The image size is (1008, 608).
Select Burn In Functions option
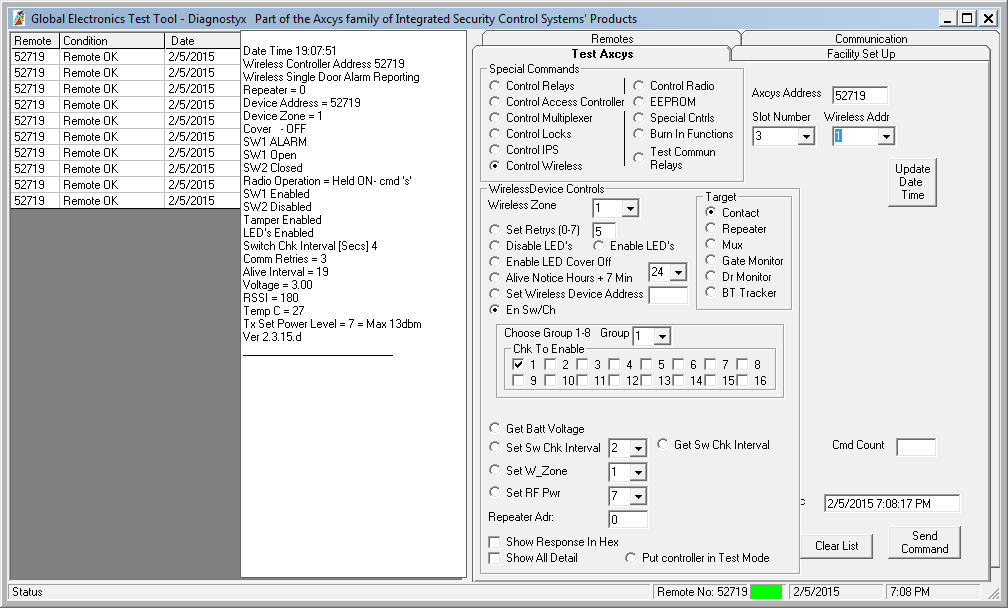pos(638,134)
